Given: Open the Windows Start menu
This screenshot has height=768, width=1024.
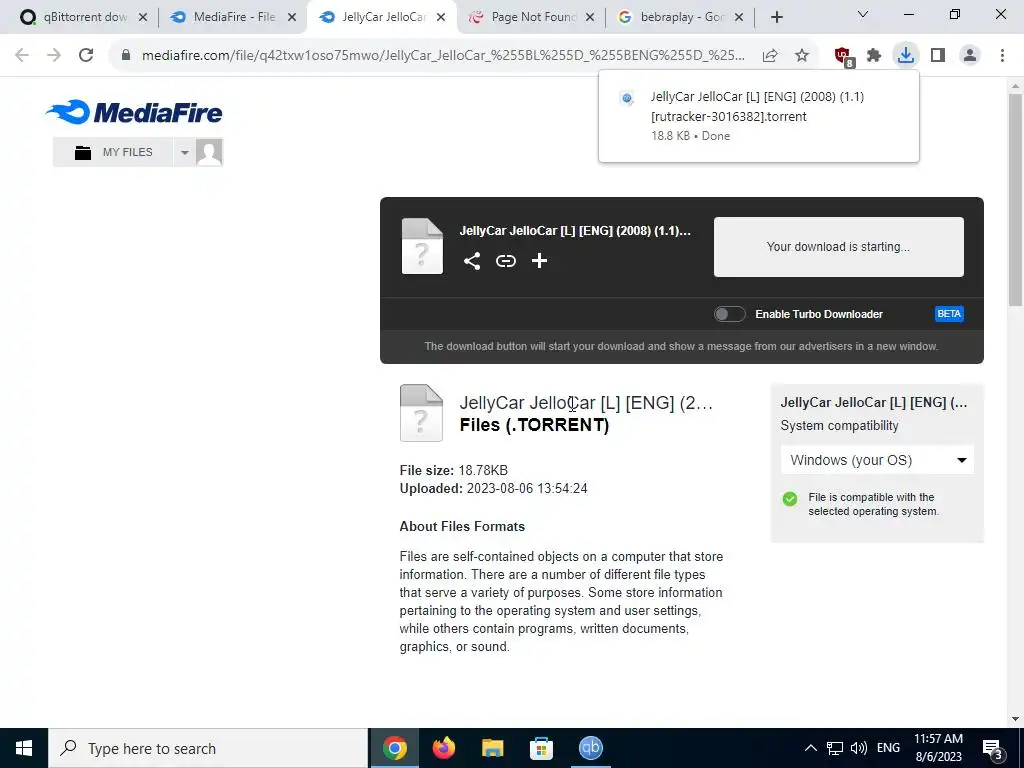Looking at the screenshot, I should point(24,748).
